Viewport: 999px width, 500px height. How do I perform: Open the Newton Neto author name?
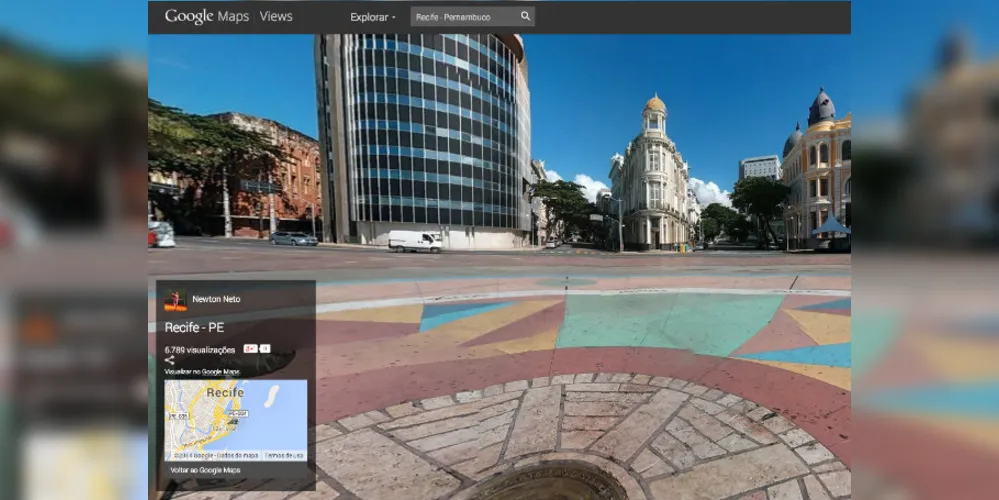pos(217,299)
